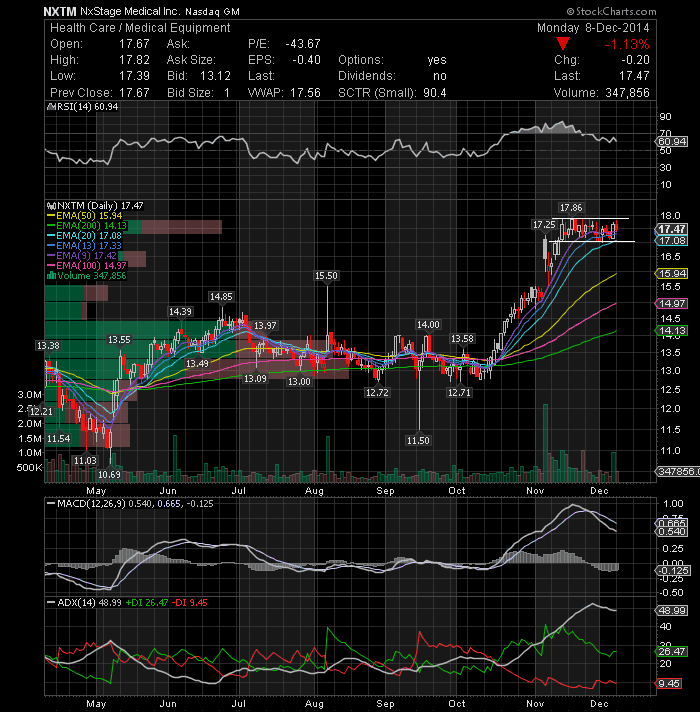Click the EMA(9) 17.42 legend entry
This screenshot has width=700, height=712.
(83, 256)
